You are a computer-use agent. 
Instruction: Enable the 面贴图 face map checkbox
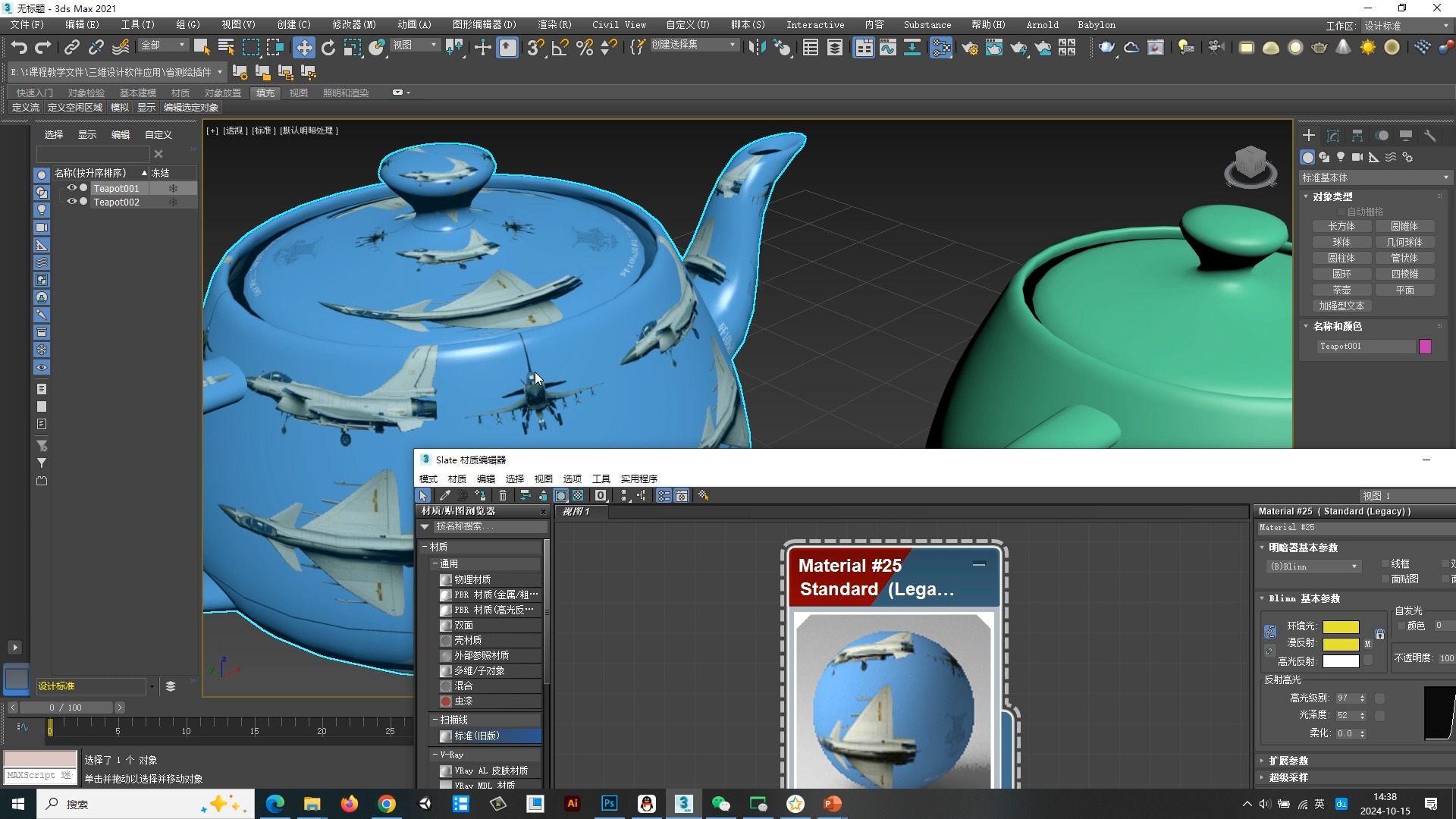pos(1386,579)
